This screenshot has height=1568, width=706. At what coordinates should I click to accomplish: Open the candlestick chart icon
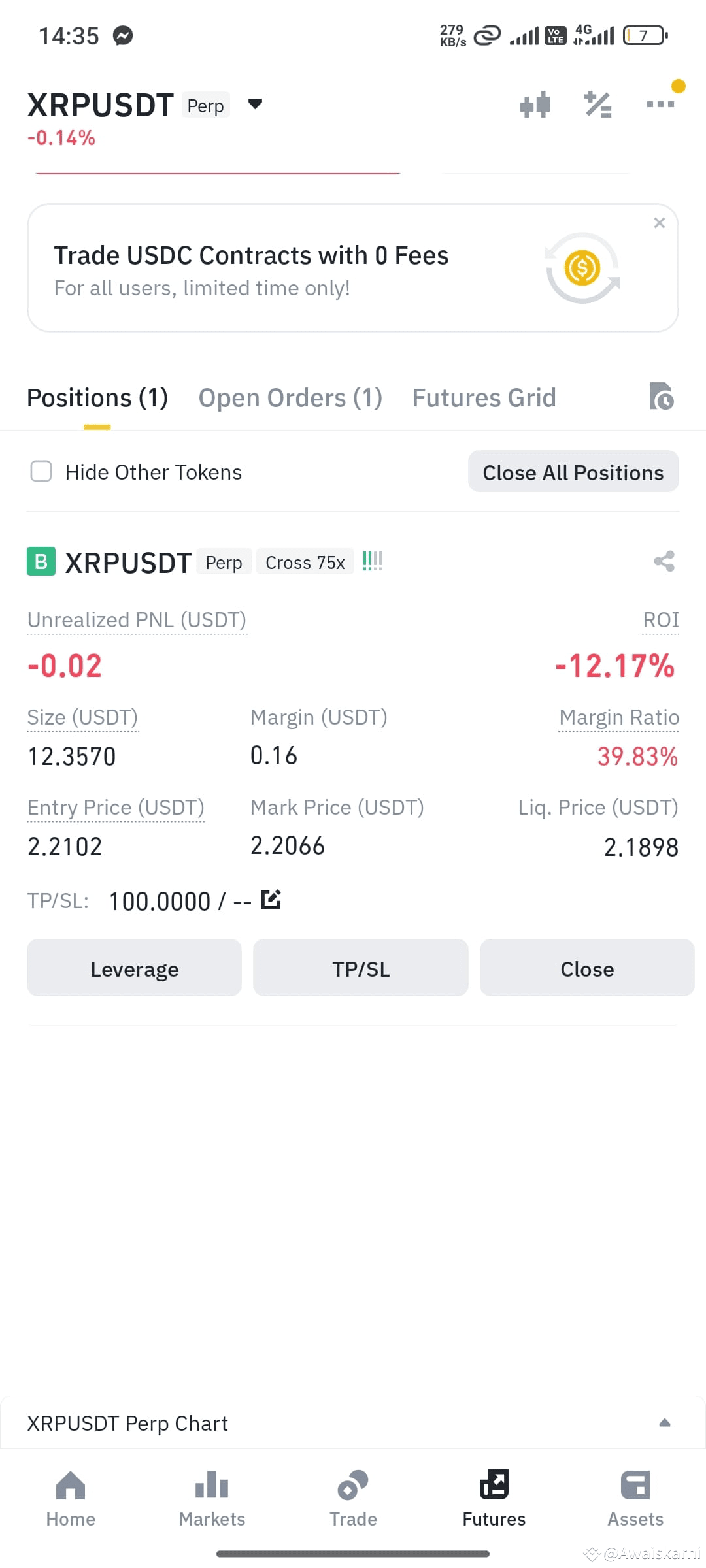tap(535, 105)
